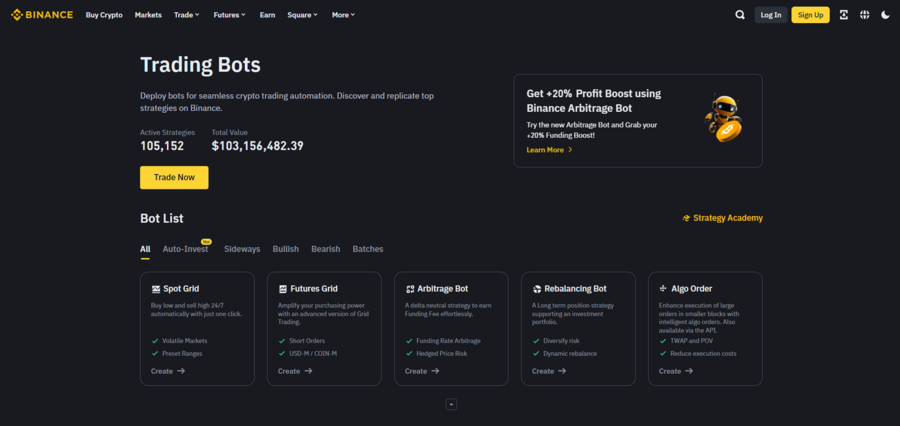The height and width of the screenshot is (426, 900).
Task: Click the Algo Order card icon
Action: 664,289
